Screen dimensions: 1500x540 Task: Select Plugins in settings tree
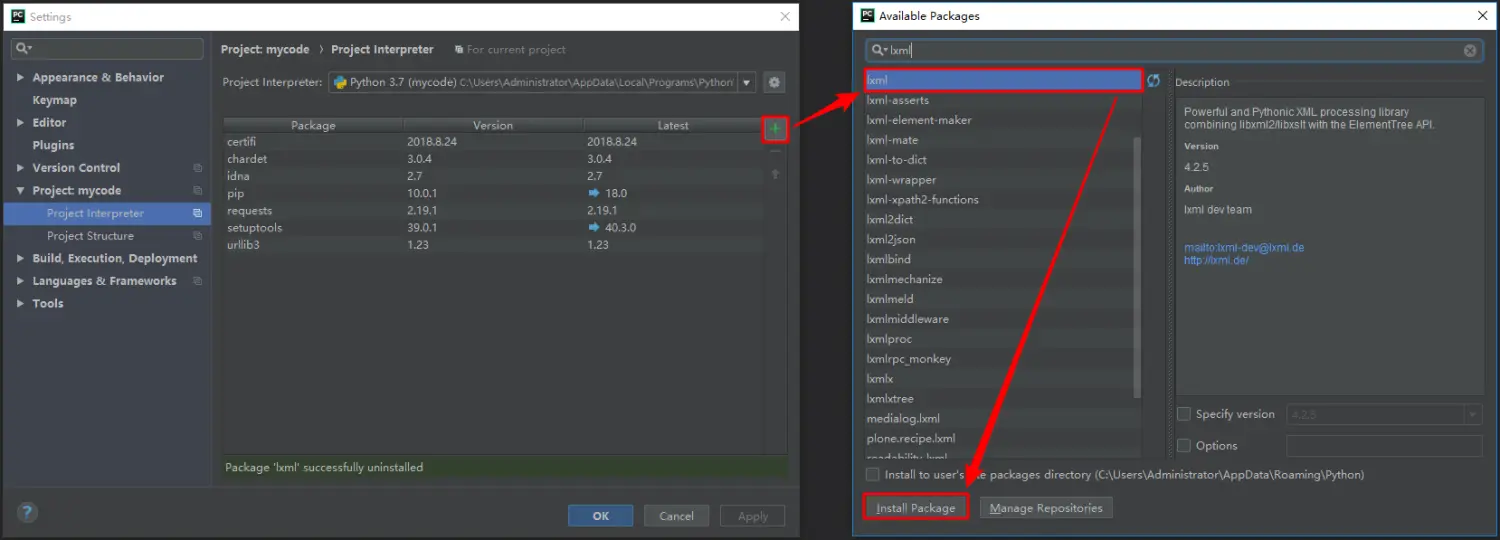click(x=53, y=145)
